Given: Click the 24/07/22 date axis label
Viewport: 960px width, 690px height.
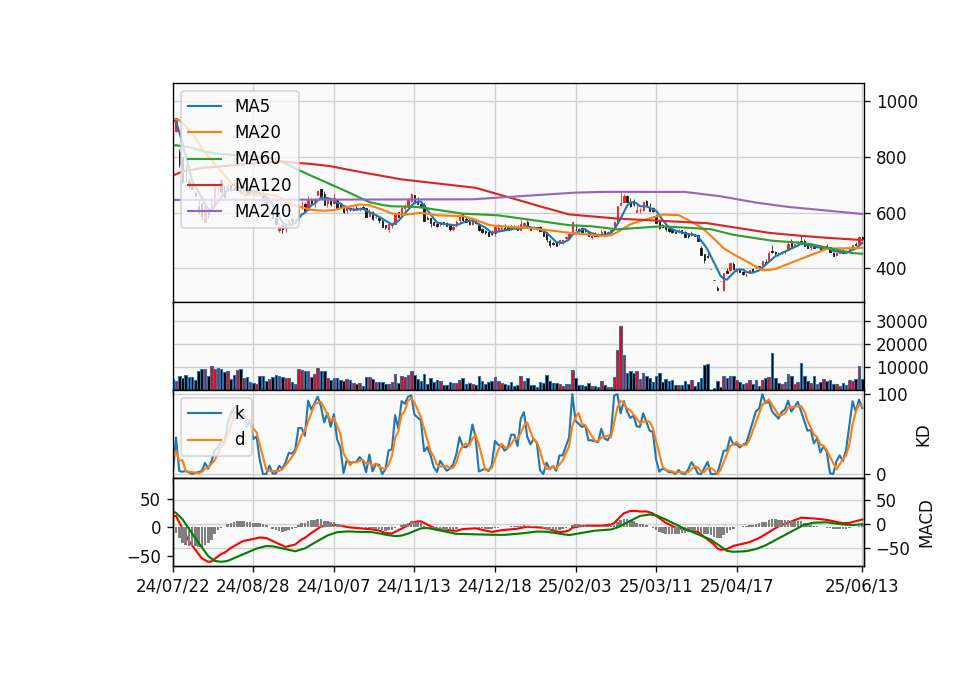Looking at the screenshot, I should (173, 586).
